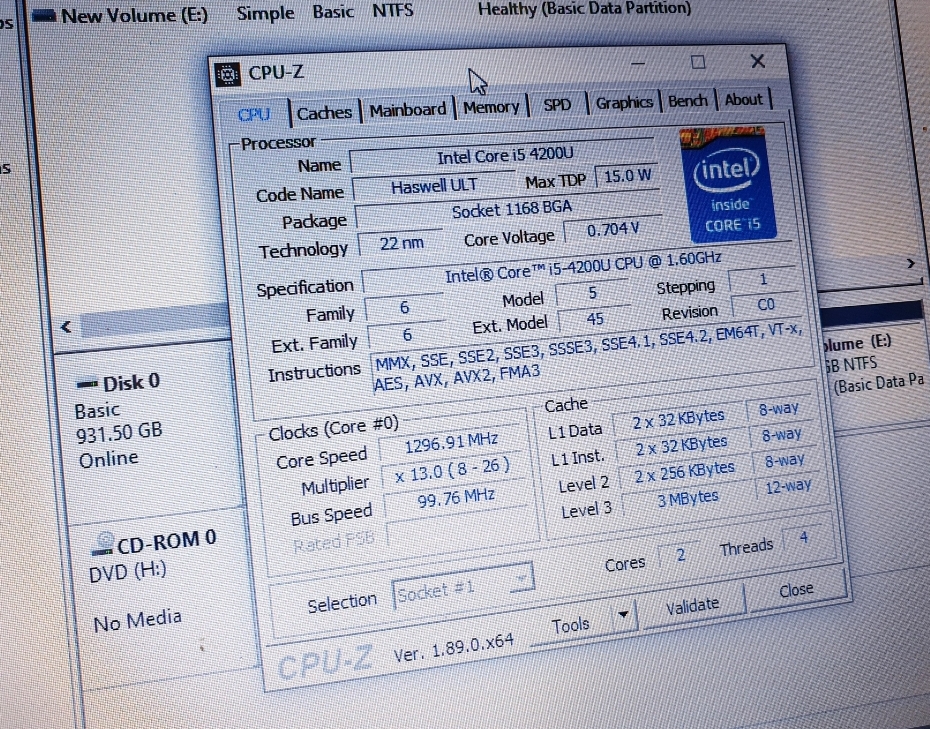930x729 pixels.
Task: Go to the Bench tab
Action: tap(687, 100)
